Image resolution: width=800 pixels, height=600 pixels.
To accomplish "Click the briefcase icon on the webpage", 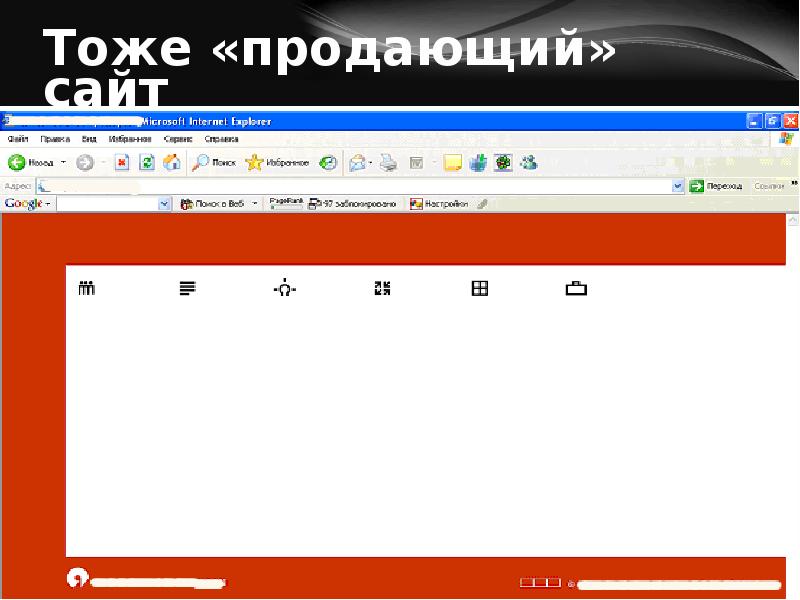I will pyautogui.click(x=576, y=289).
